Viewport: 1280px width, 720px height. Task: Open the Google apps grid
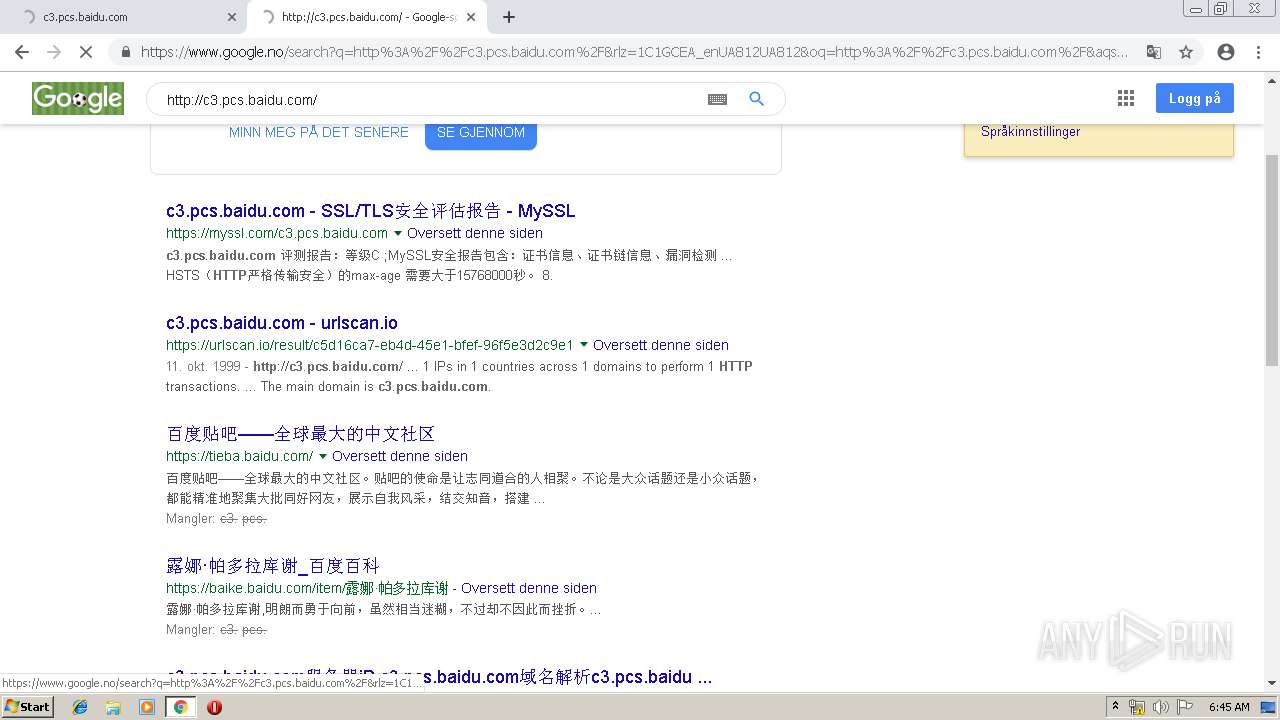tap(1126, 98)
